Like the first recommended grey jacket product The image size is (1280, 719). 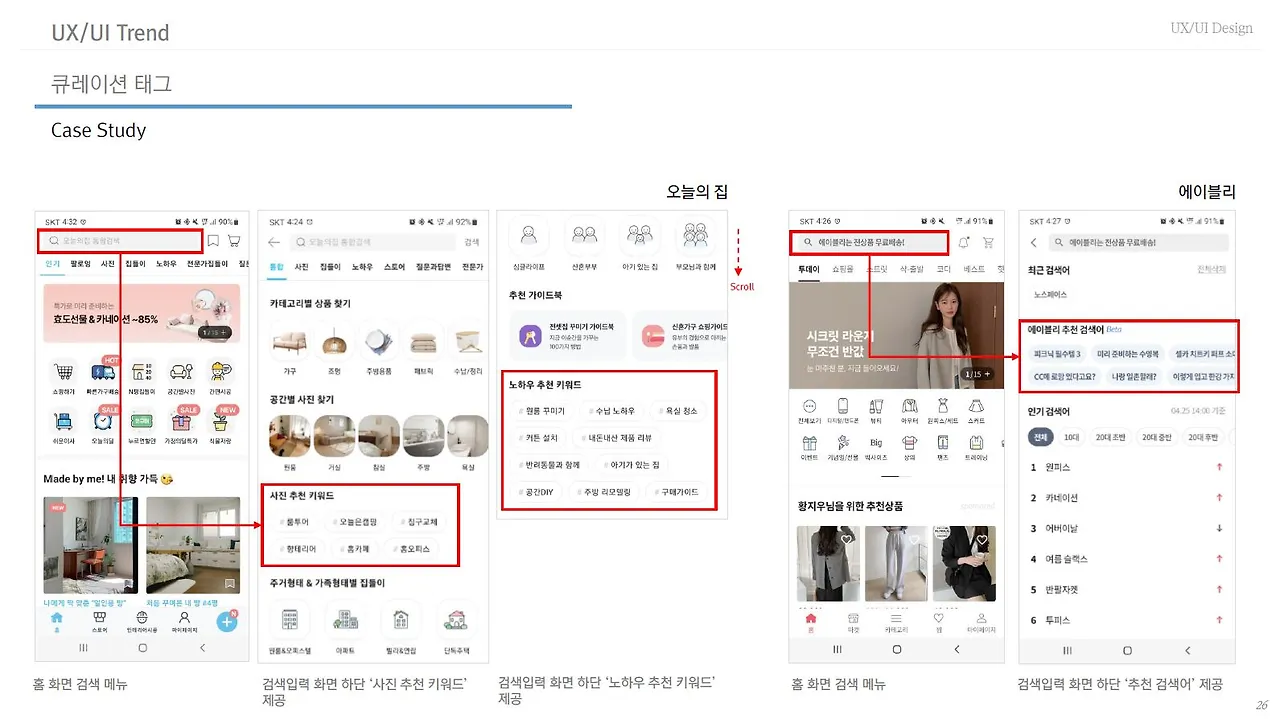point(847,540)
